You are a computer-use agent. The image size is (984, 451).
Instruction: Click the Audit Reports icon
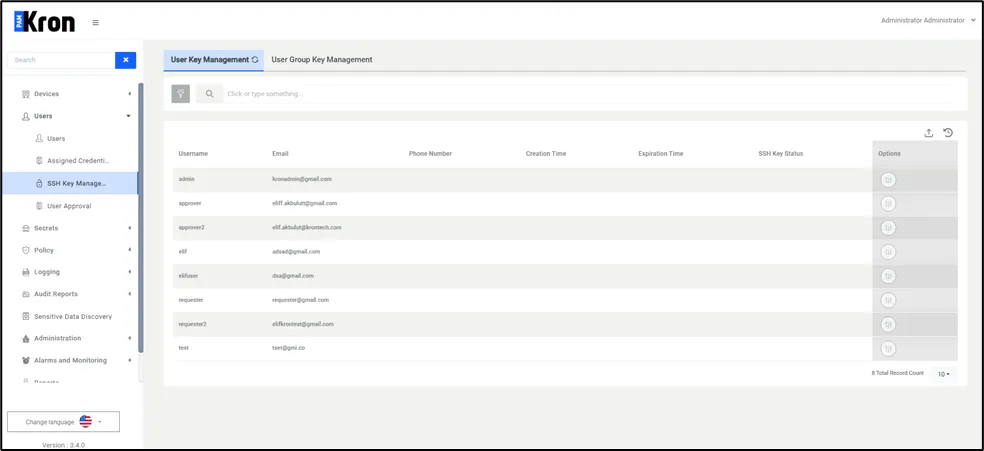(26, 294)
